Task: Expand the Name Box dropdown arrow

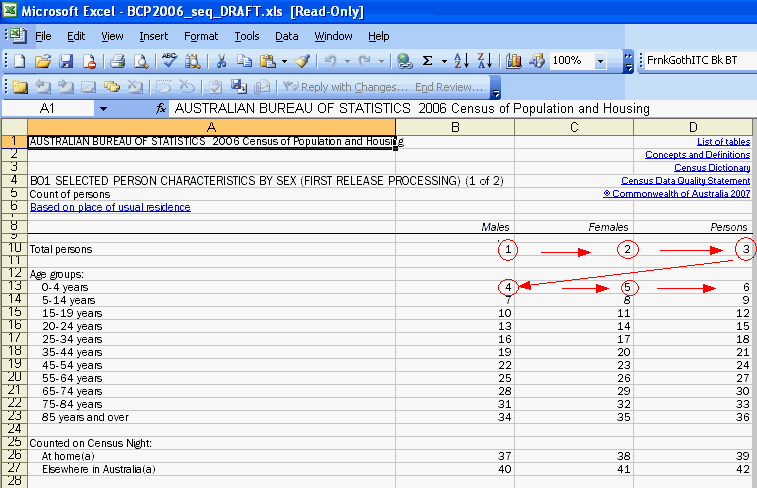Action: point(103,108)
